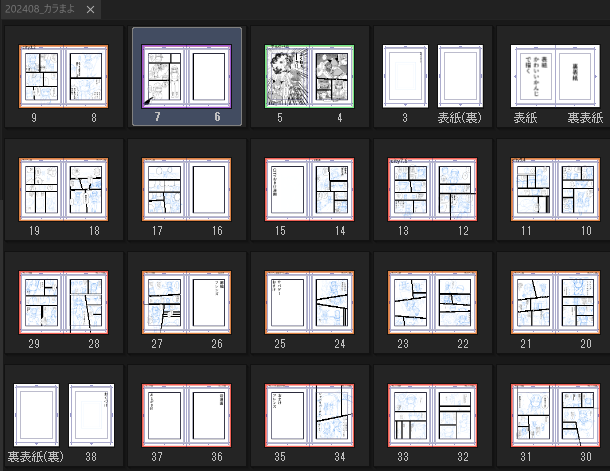This screenshot has width=610, height=471.
Task: Open inked page 5 thumbnail
Action: pos(287,77)
